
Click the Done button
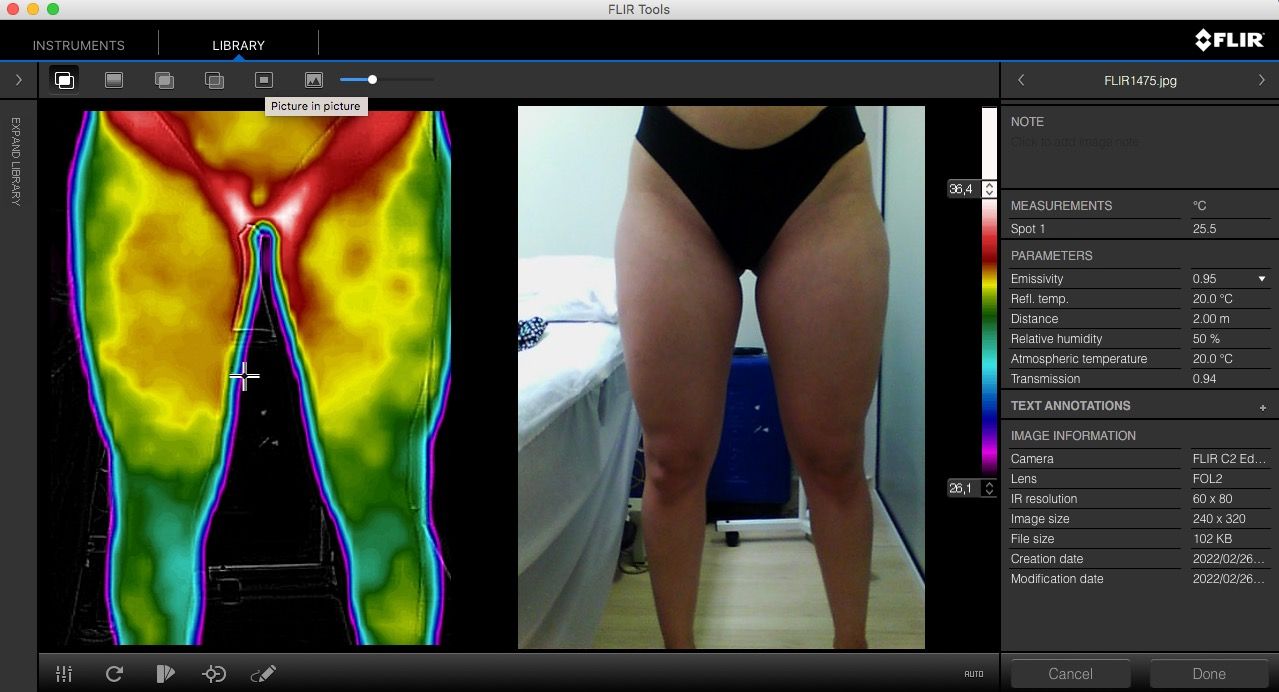pos(1208,674)
